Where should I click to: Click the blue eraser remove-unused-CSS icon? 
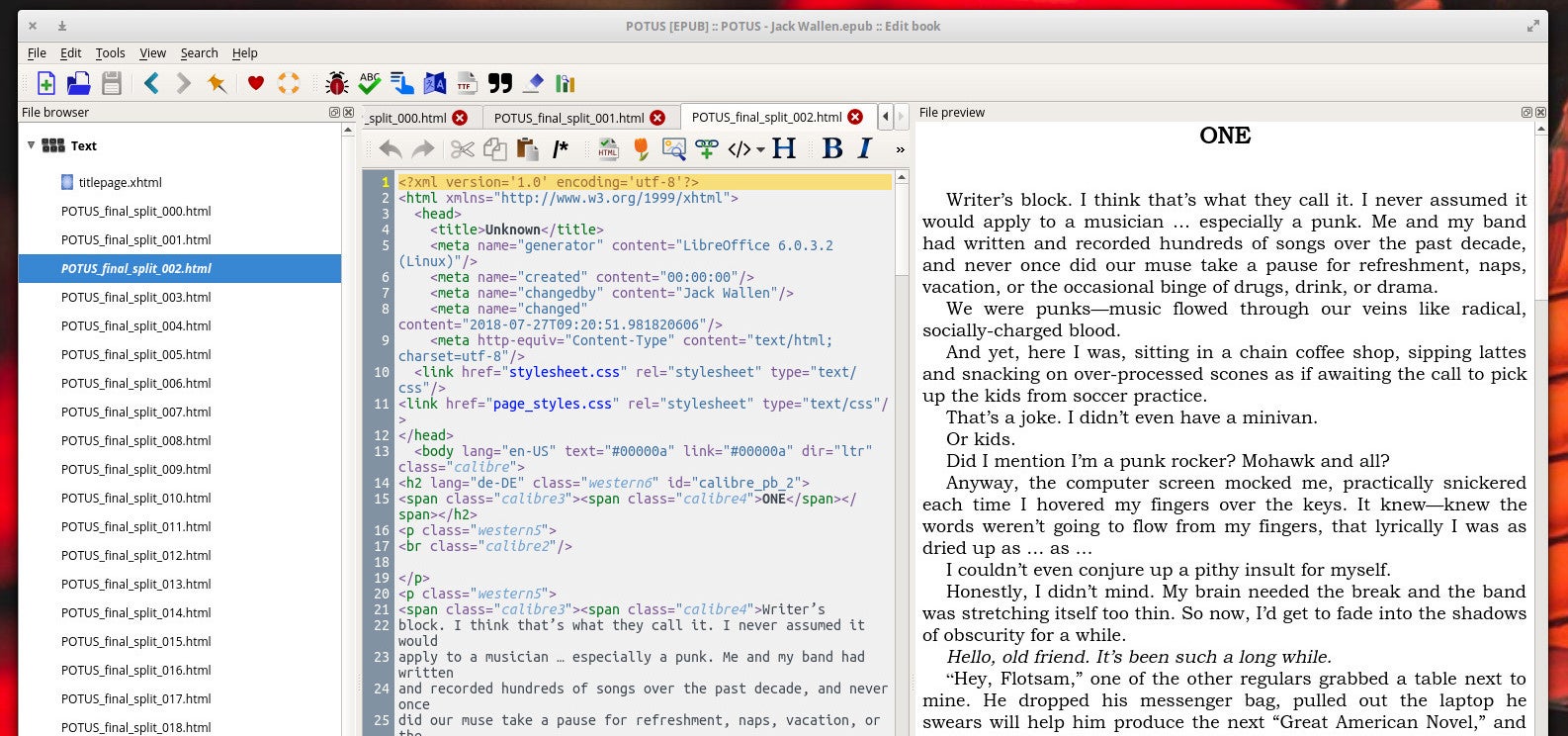534,83
